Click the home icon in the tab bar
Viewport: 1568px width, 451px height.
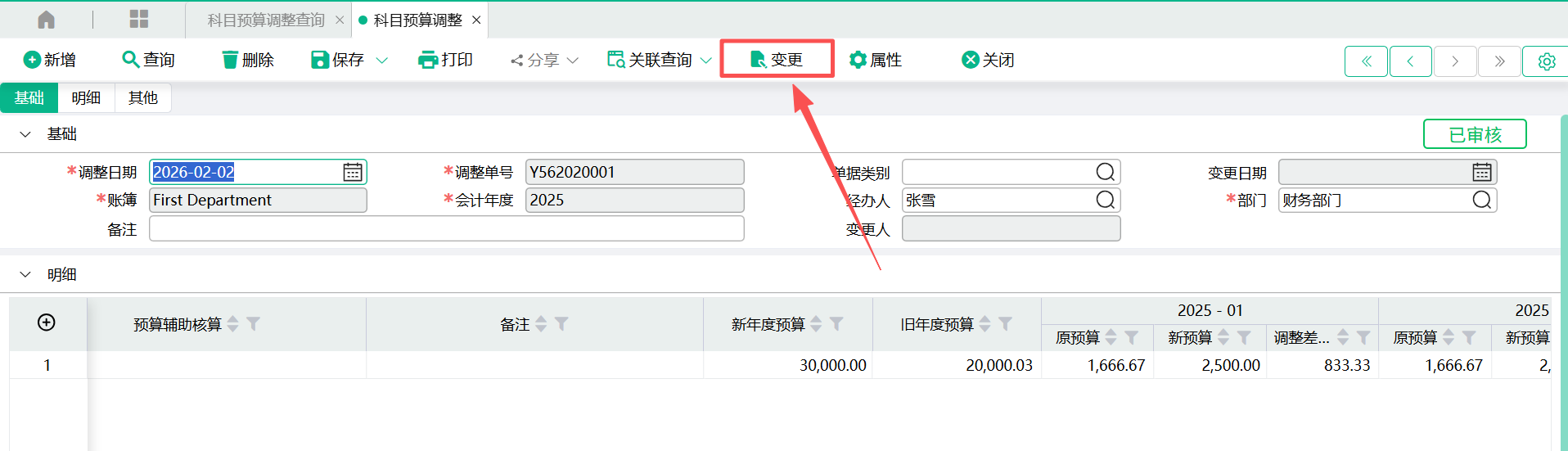(x=47, y=20)
